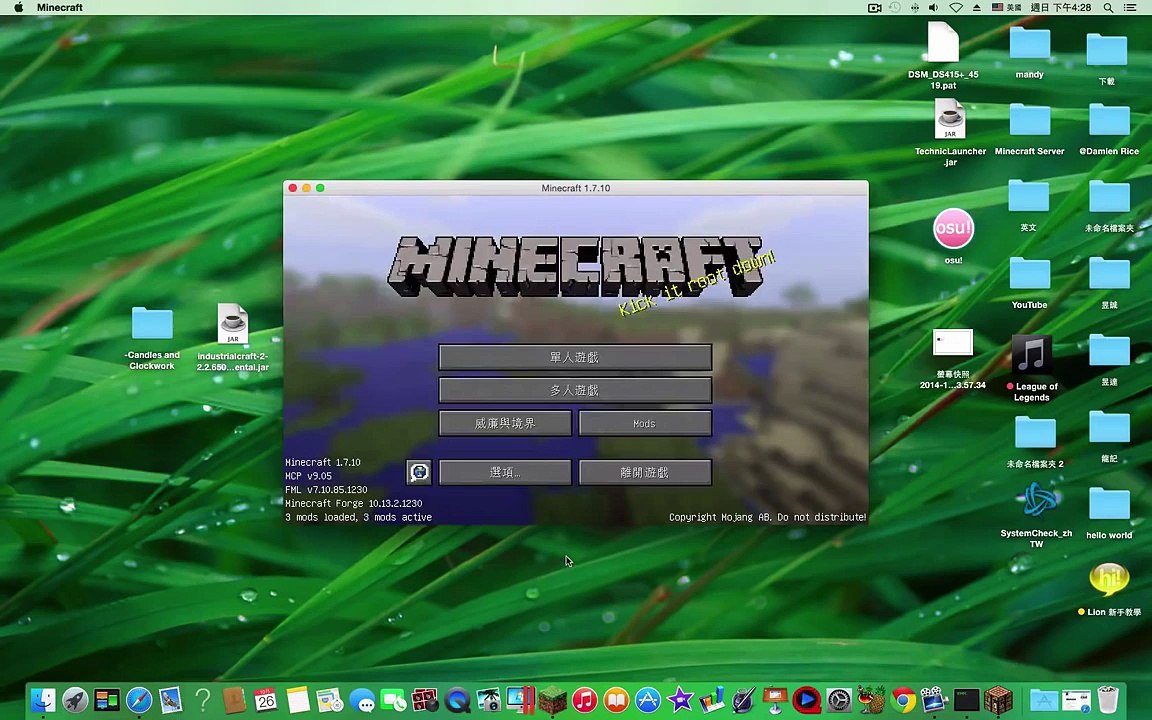Open the Time Machine menu bar icon

pos(895,7)
